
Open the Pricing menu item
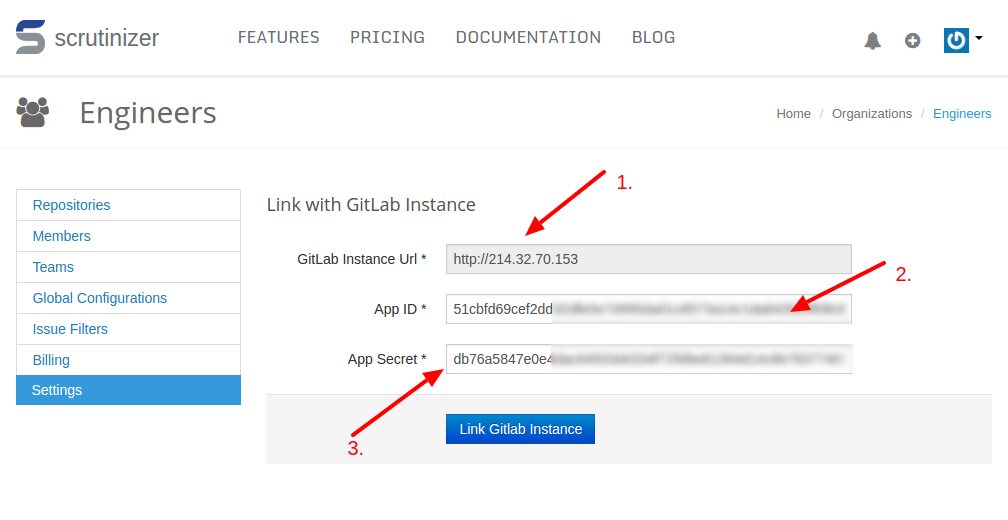387,37
